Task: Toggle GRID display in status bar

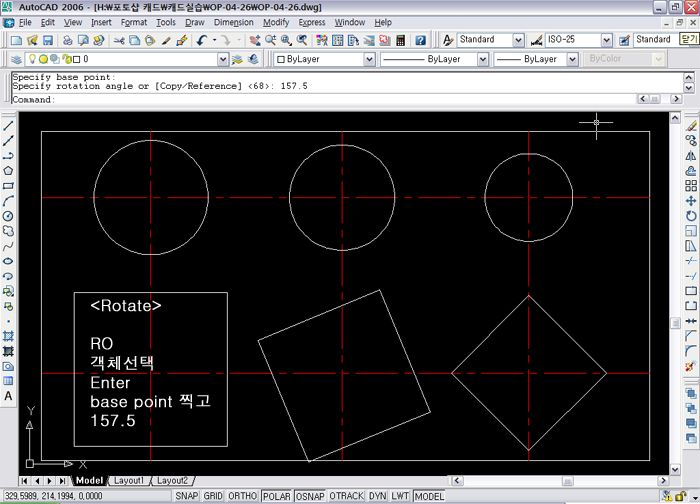Action: pos(213,496)
